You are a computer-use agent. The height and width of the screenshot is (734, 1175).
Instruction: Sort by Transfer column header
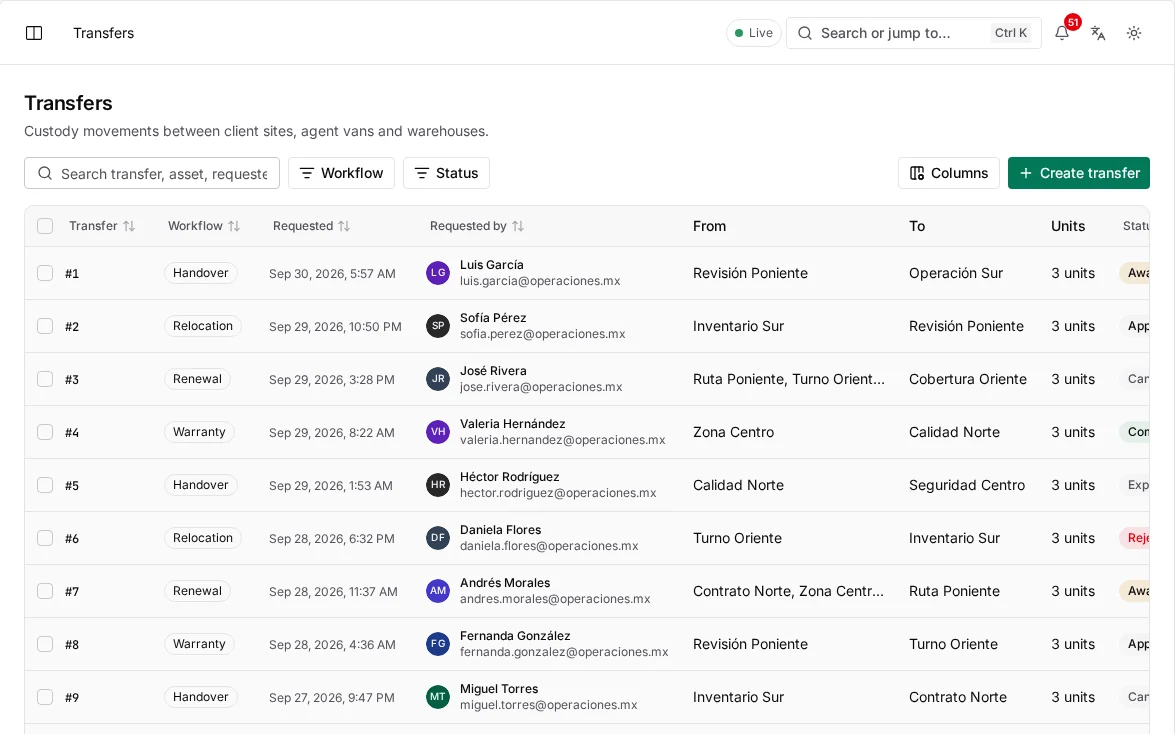pyautogui.click(x=102, y=226)
